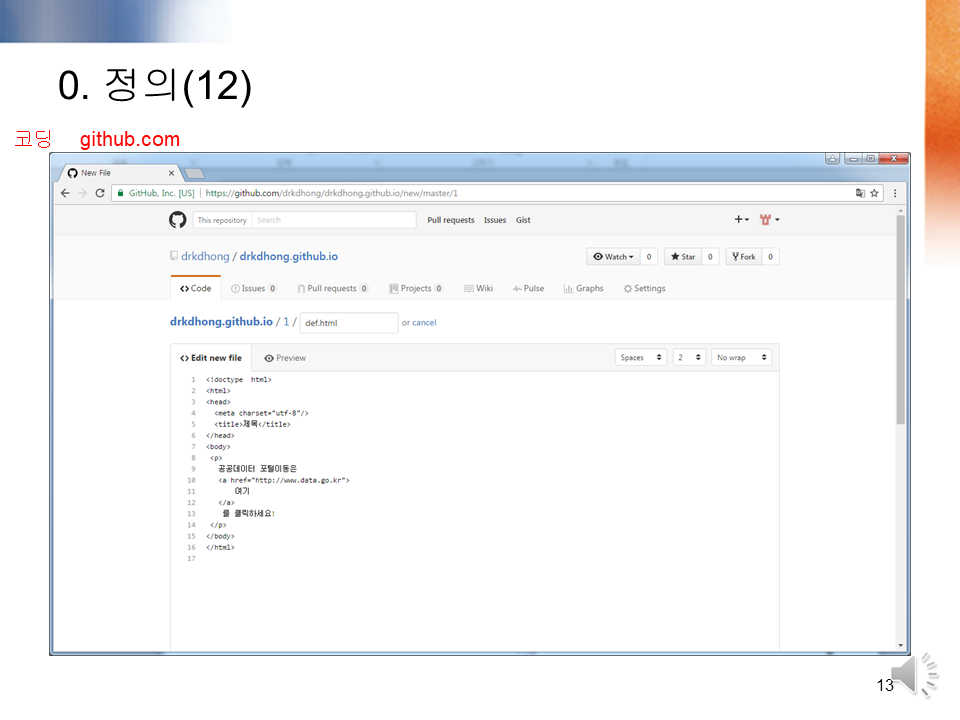Screen dimensions: 960x720
Task: Click the green padlock security icon
Action: [121, 193]
